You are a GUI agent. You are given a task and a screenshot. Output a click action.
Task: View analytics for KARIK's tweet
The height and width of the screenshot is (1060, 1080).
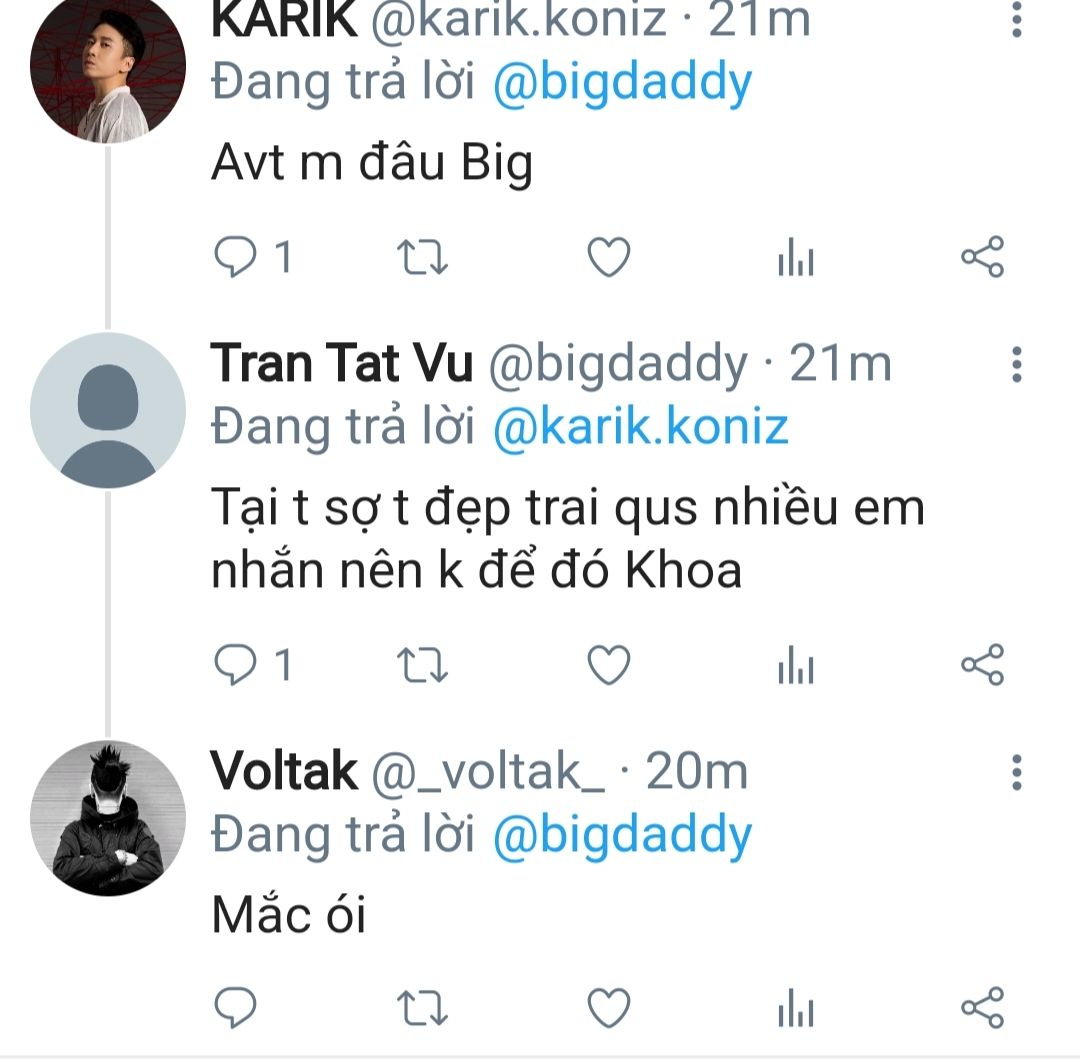796,260
